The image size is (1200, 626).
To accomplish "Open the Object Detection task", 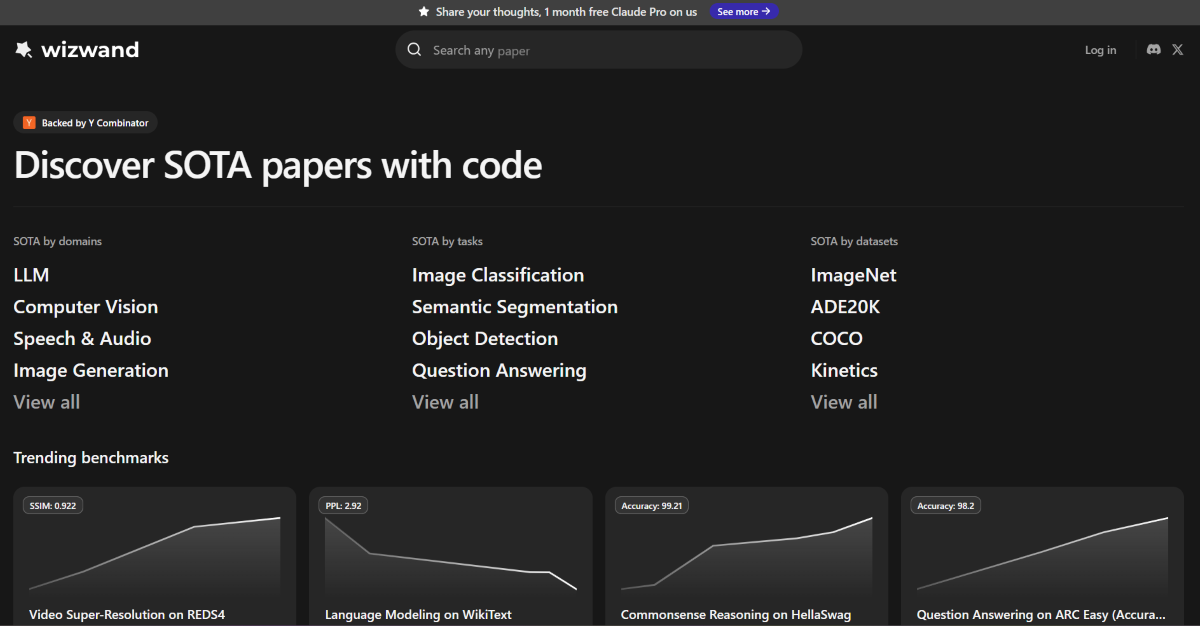I will tap(485, 339).
